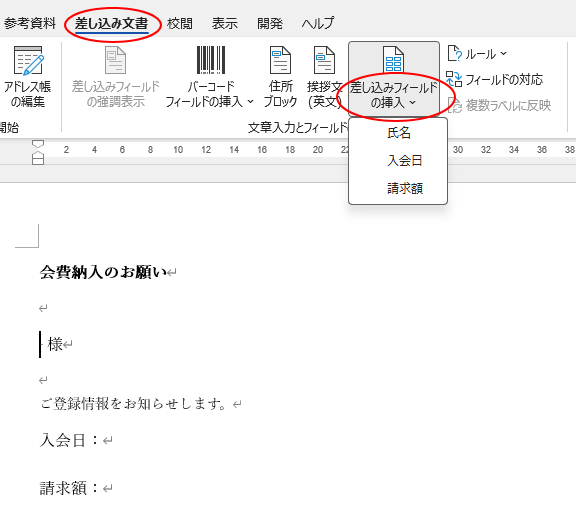
Task: Toggle the 差し込みフィールドの挿入 dropdown arrow
Action: [x=413, y=102]
